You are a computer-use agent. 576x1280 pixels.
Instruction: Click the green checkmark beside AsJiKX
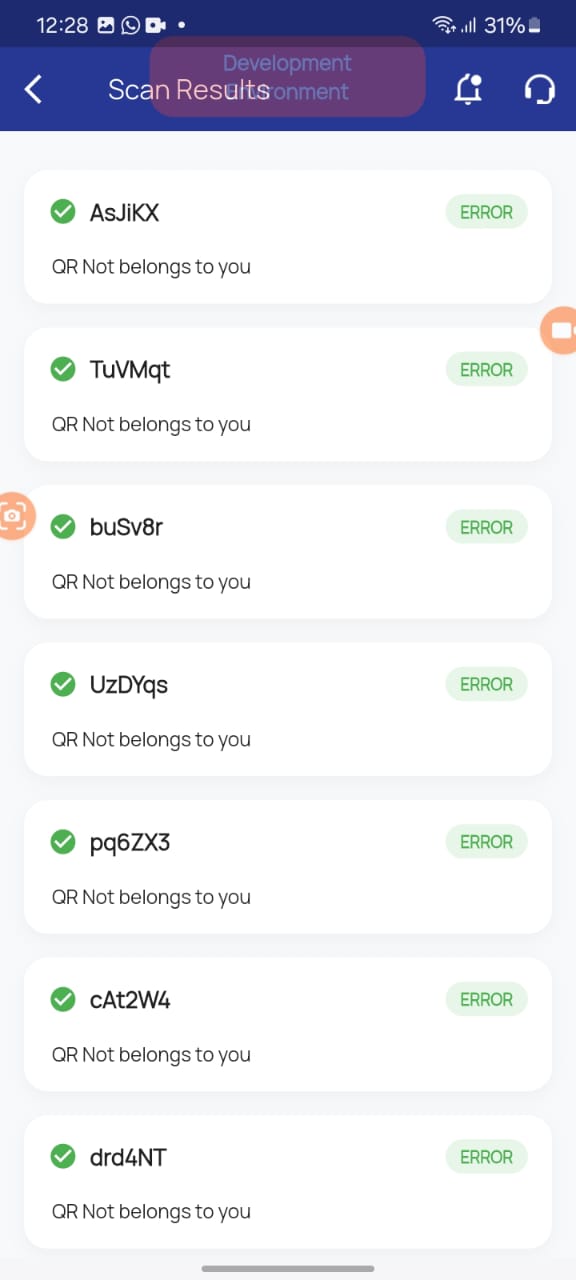pos(63,212)
